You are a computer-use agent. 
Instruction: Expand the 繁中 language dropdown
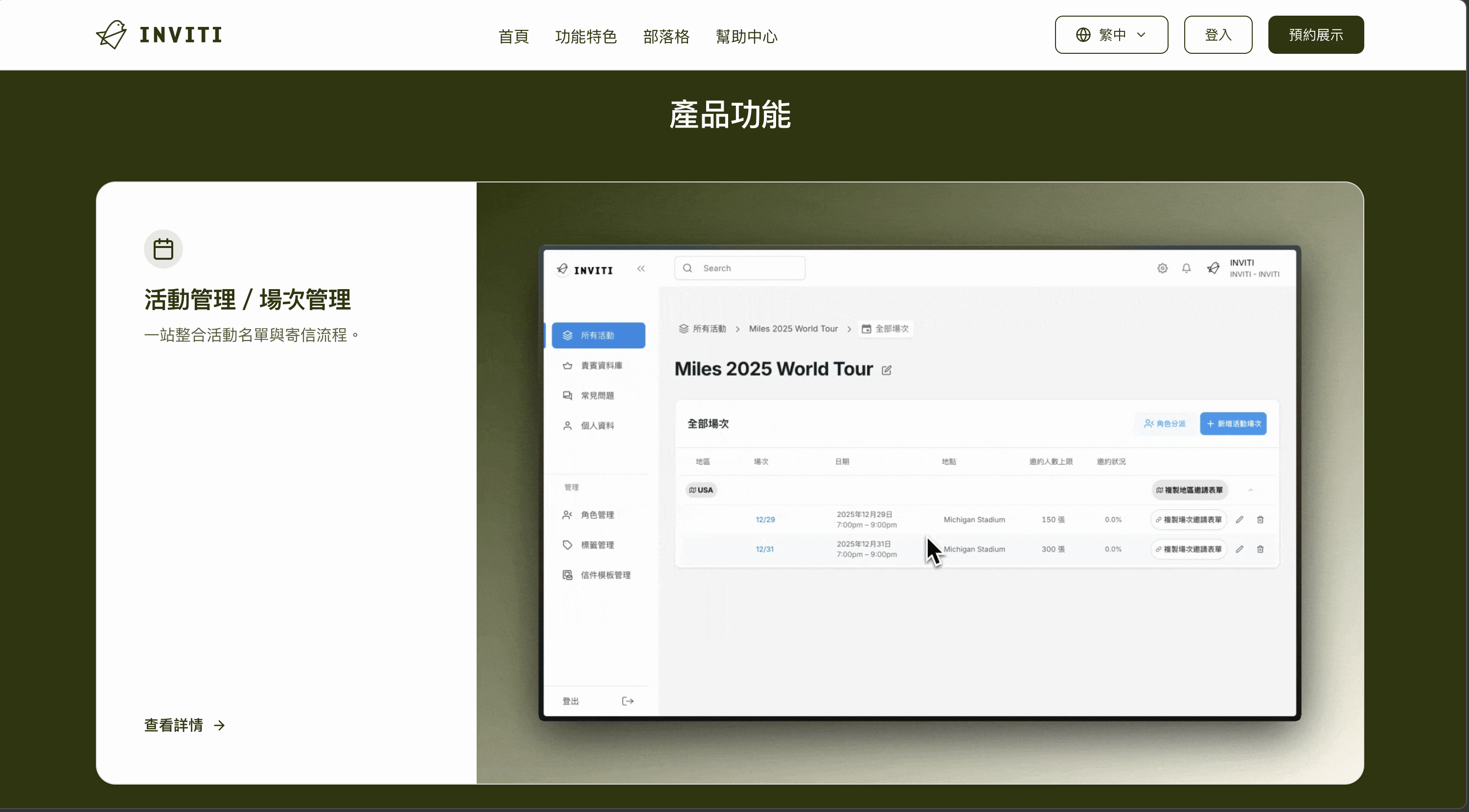tap(1111, 35)
